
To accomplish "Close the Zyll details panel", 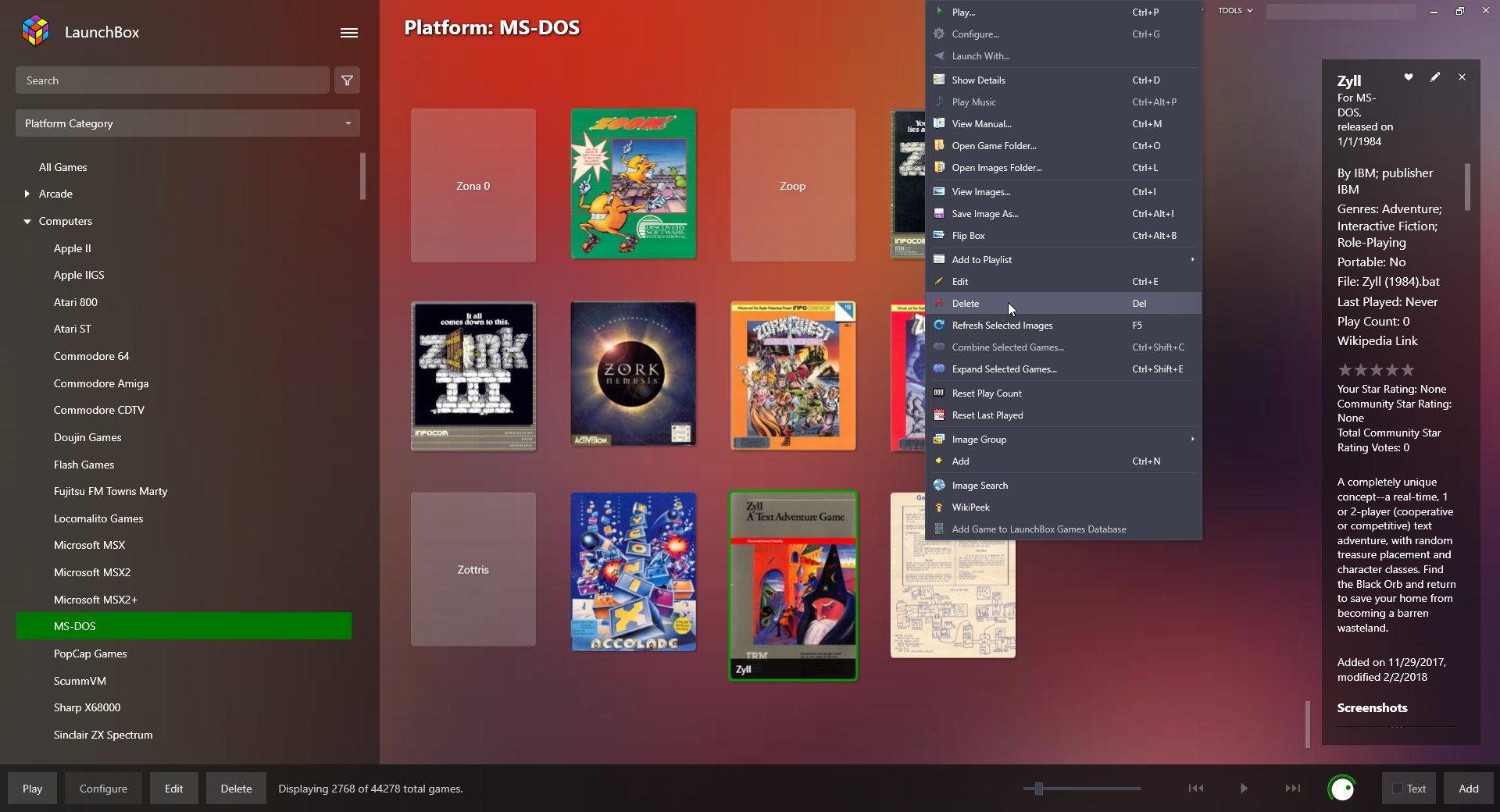I will coord(1462,77).
